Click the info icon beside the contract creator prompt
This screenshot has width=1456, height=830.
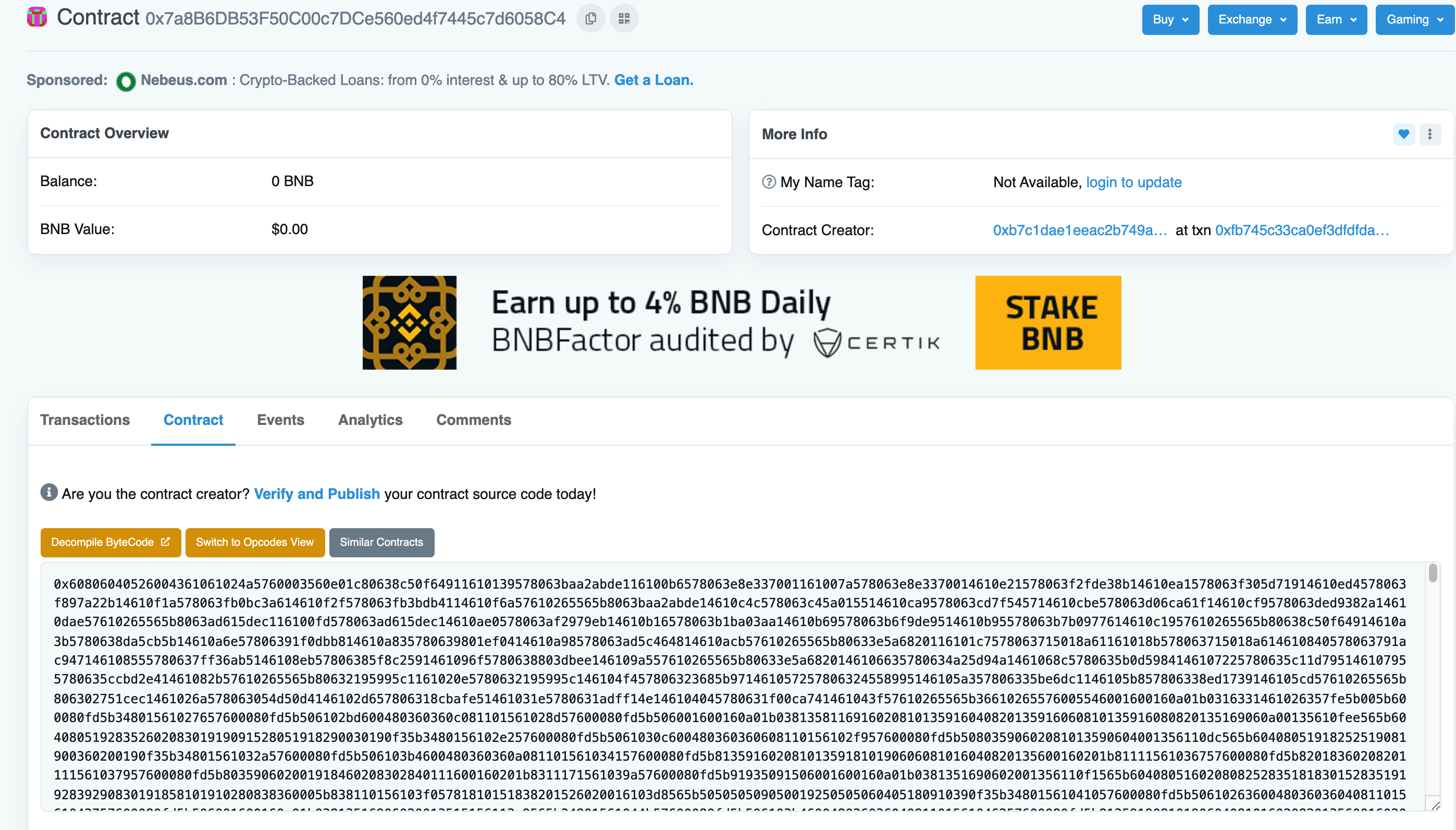49,492
